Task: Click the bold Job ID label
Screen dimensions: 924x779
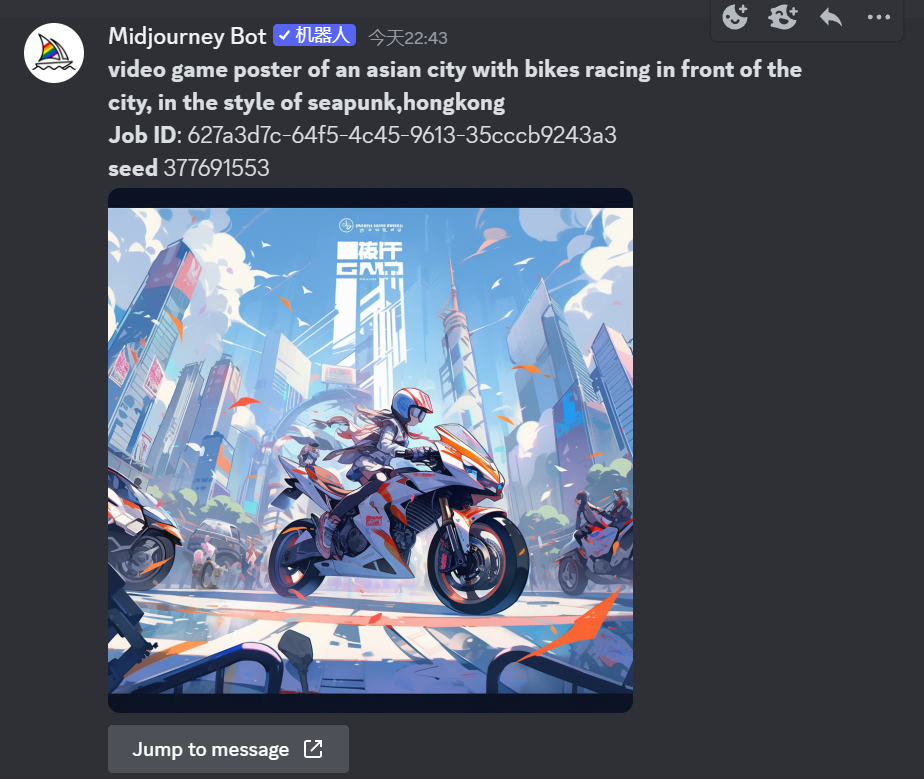Action: 142,136
